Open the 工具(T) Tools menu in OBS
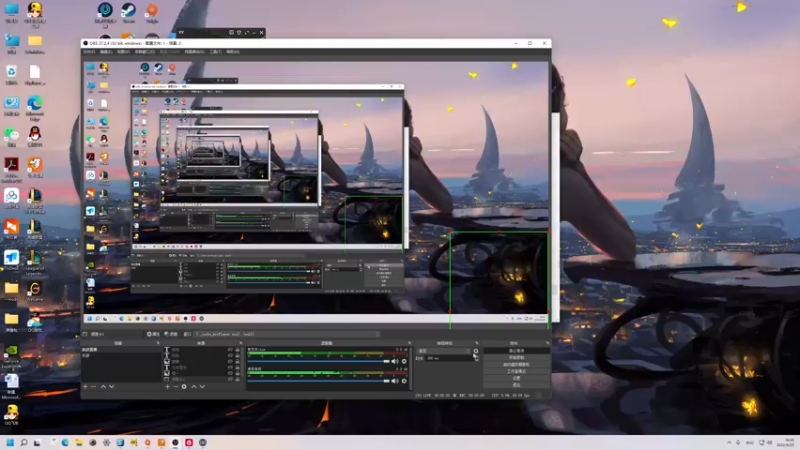The height and width of the screenshot is (450, 800). pos(215,52)
